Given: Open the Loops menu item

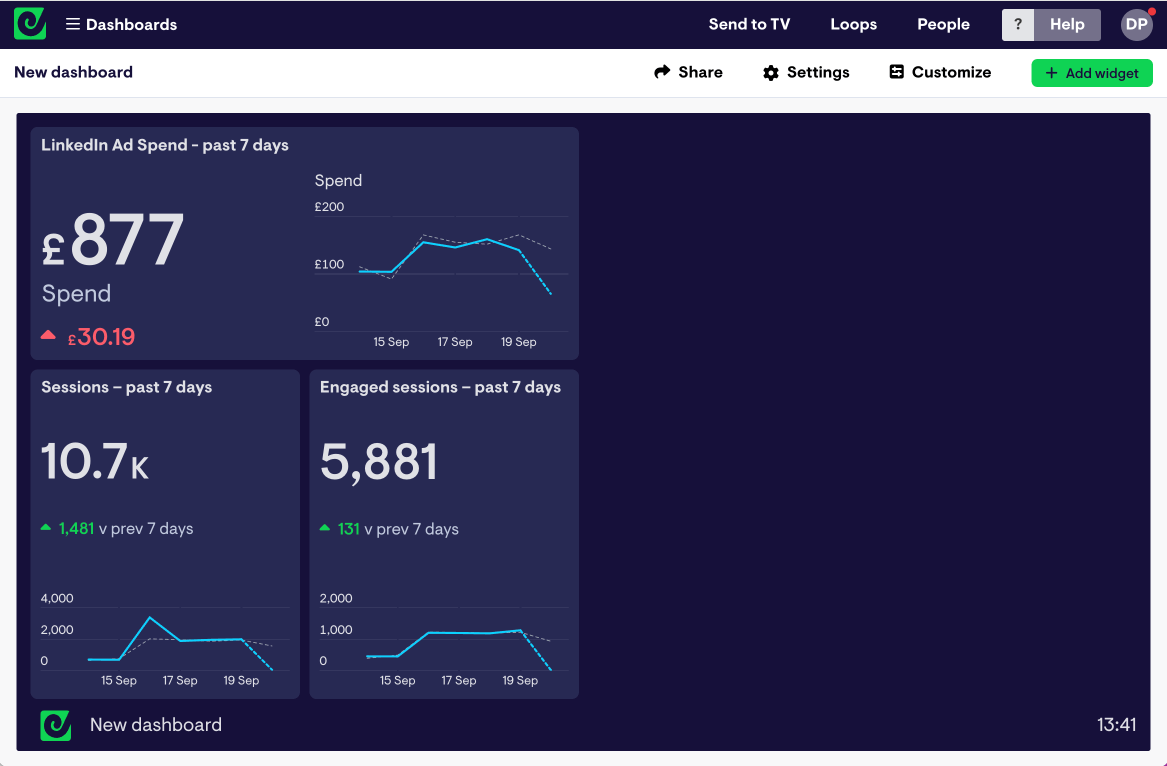Looking at the screenshot, I should [853, 24].
